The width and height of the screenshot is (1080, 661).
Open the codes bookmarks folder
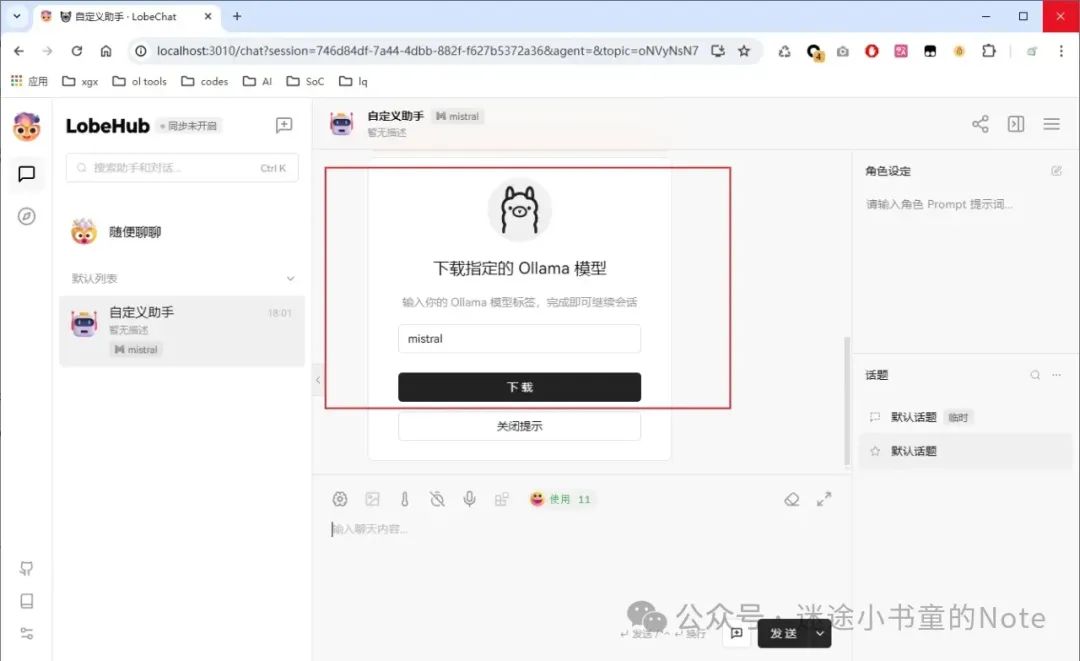coord(205,81)
